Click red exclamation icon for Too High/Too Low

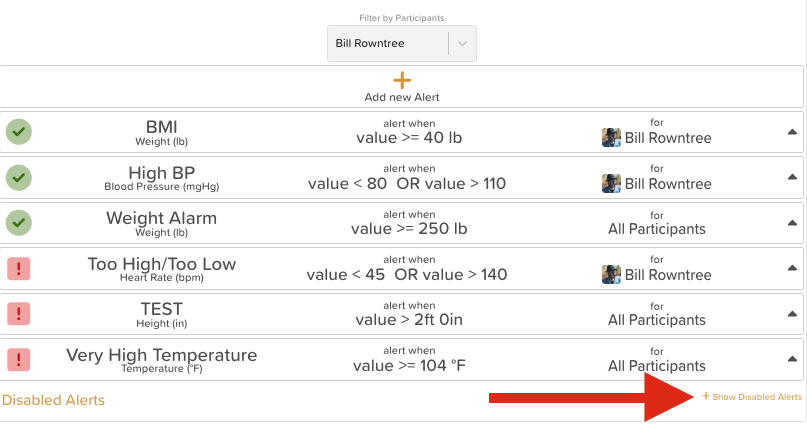pos(19,268)
